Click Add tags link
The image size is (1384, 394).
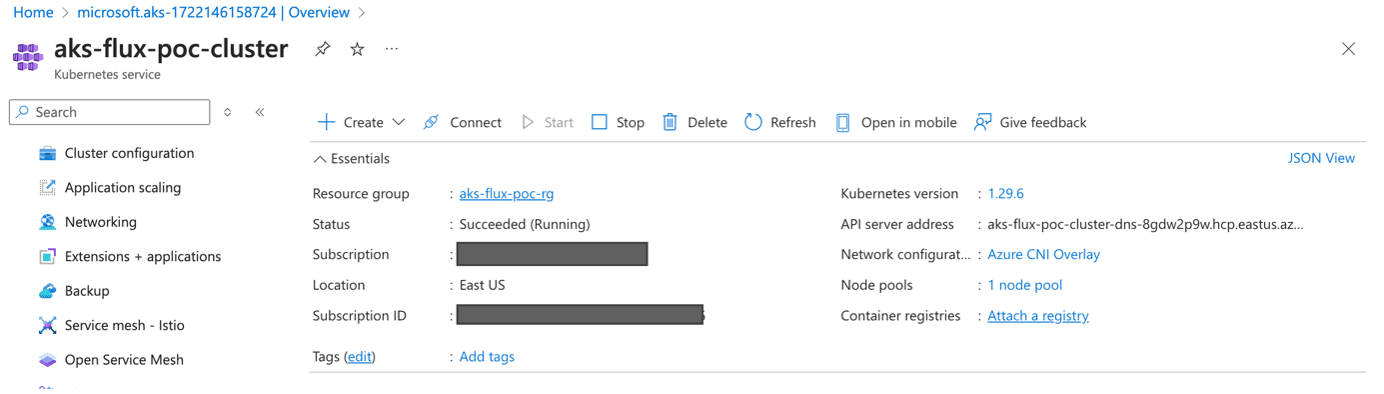(487, 357)
